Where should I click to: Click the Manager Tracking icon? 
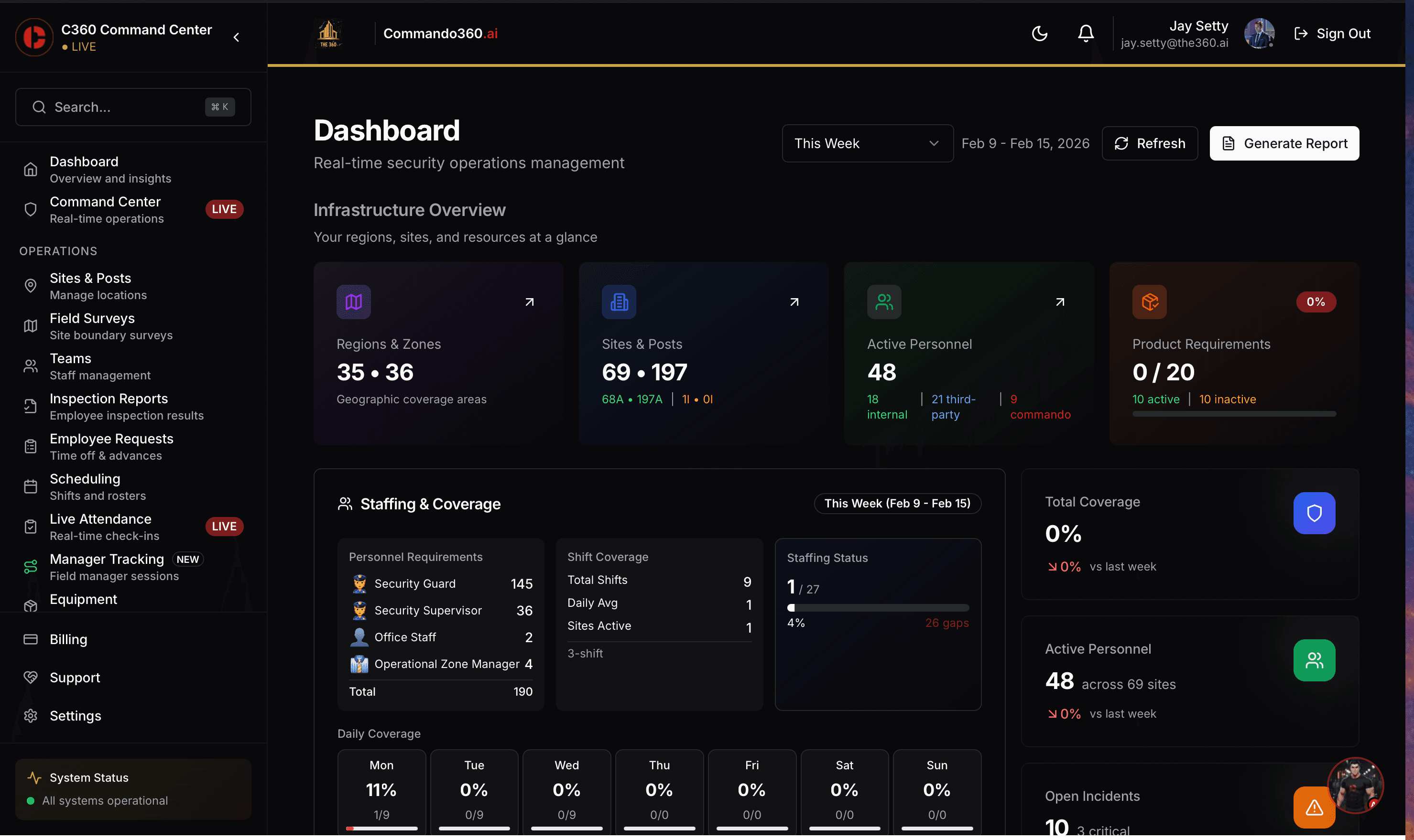pyautogui.click(x=30, y=566)
